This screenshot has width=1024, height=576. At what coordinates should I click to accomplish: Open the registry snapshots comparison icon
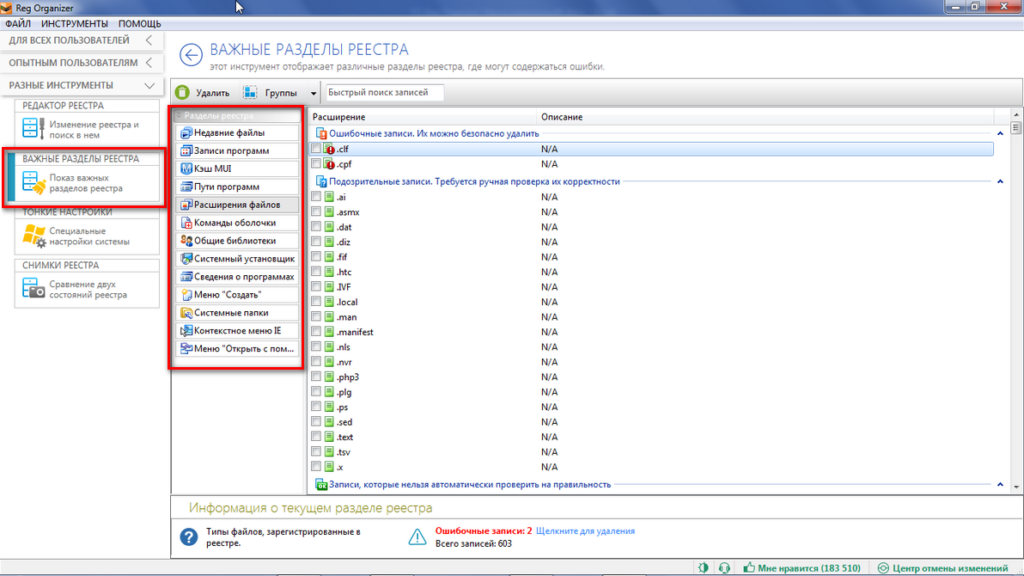pyautogui.click(x=35, y=290)
